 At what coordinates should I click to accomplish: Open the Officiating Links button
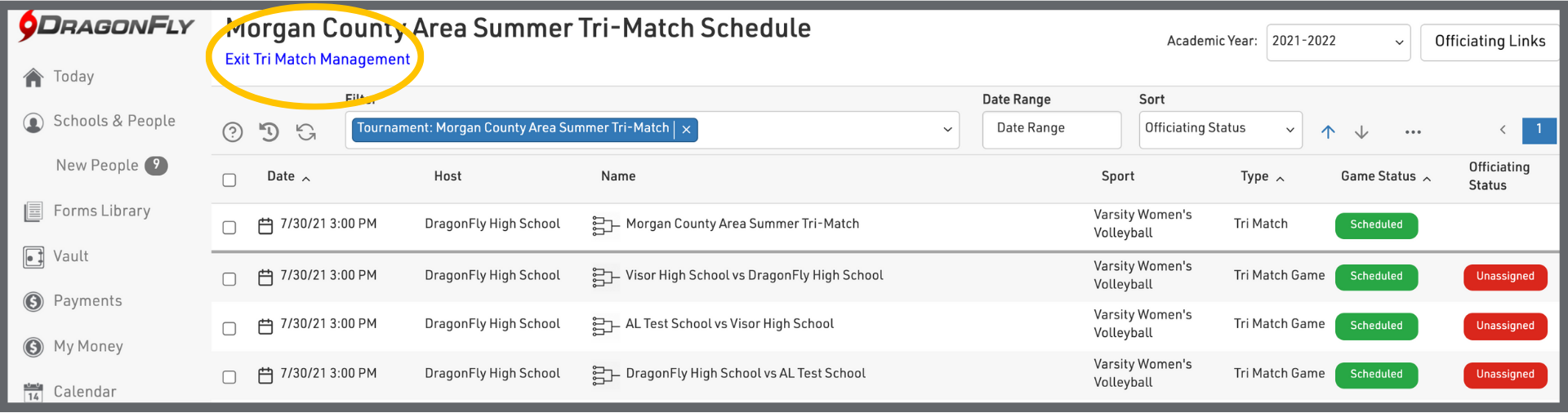[1490, 42]
